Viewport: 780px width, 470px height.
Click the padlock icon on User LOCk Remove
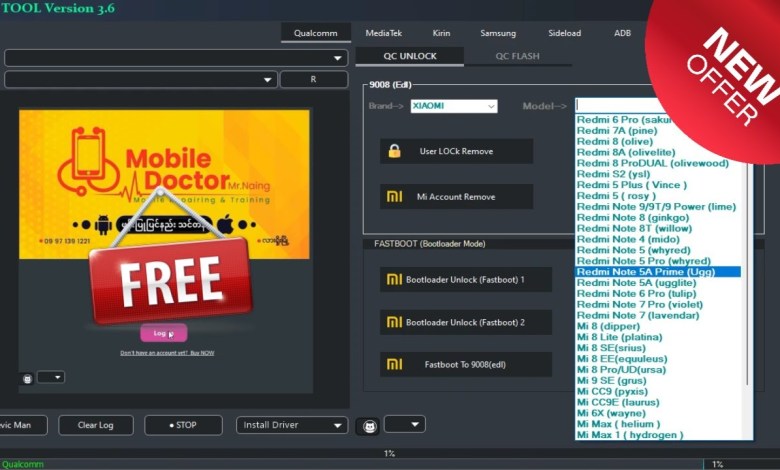tap(394, 151)
